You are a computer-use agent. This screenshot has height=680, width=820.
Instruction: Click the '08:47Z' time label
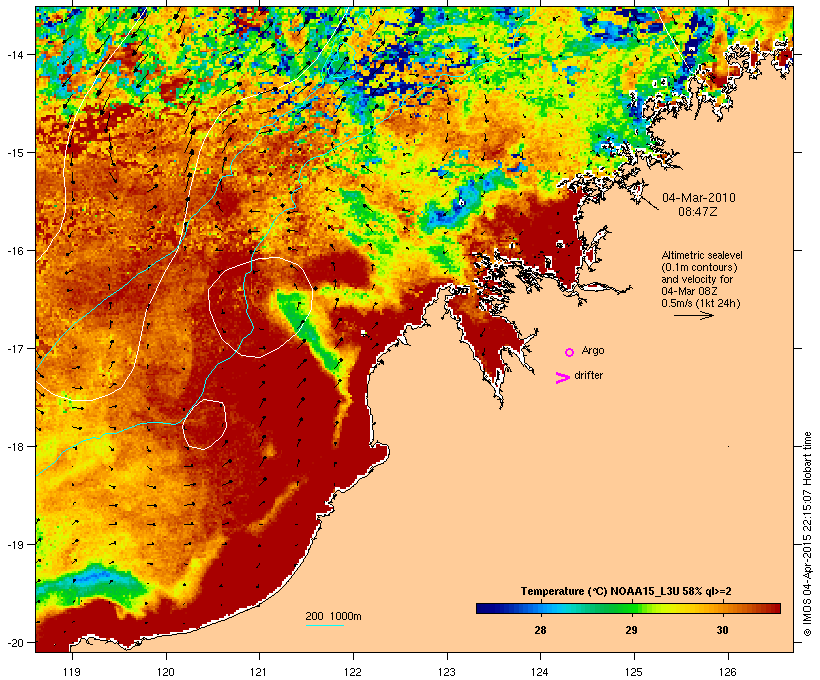pos(698,212)
